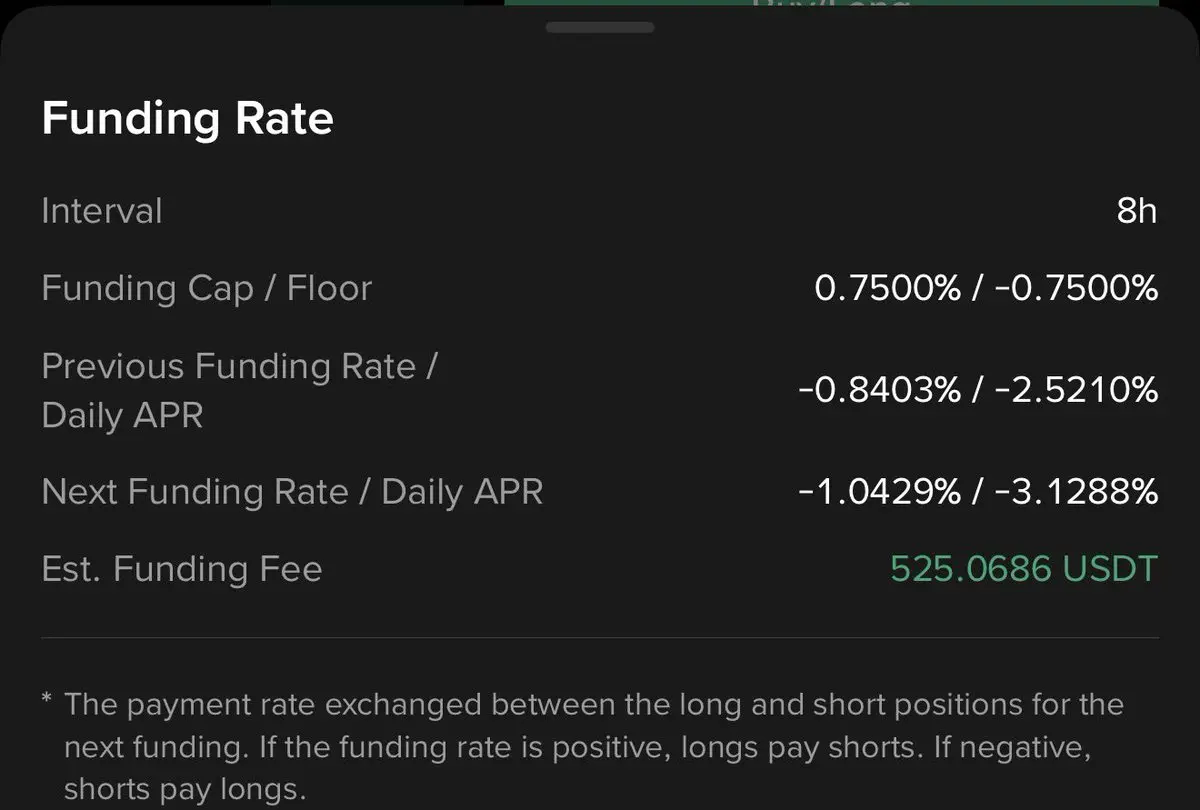The height and width of the screenshot is (810, 1200).
Task: Tap the -1.0429% next funding rate
Action: point(880,492)
